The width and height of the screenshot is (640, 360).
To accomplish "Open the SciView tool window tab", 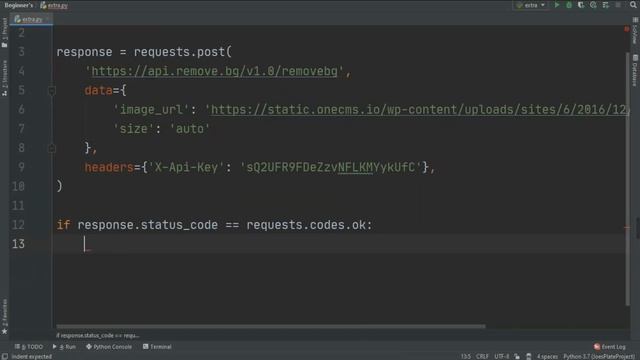I will tap(635, 31).
